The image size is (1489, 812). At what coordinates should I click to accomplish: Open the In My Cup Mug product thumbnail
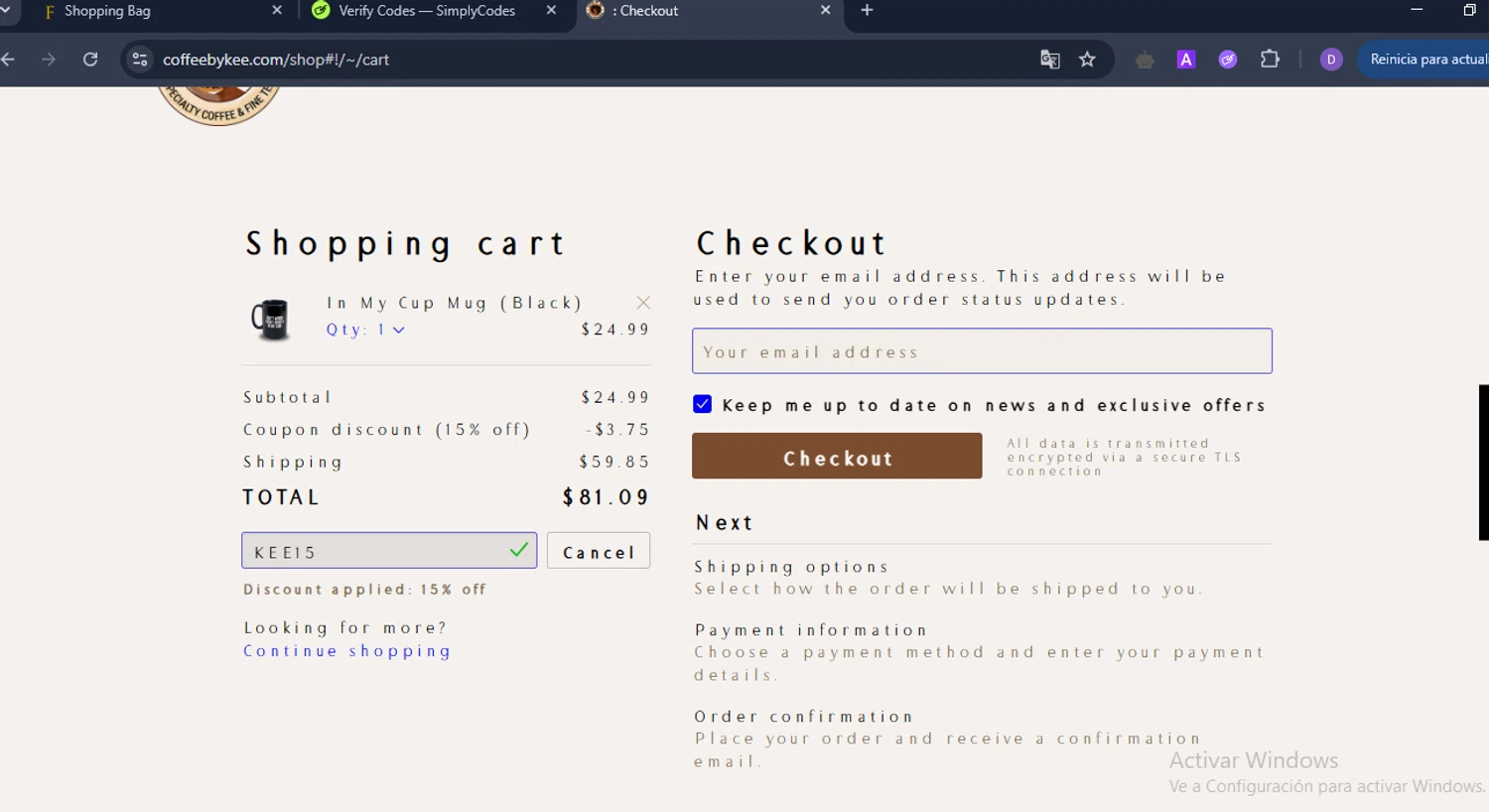point(270,320)
